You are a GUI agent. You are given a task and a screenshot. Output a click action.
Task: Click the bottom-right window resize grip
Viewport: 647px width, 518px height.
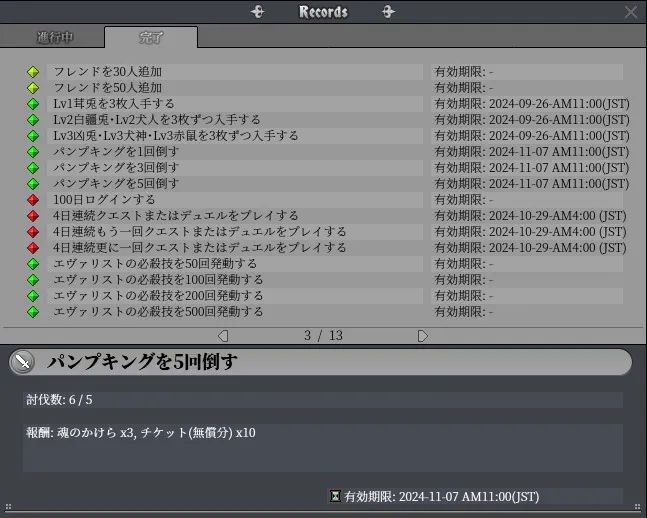click(x=638, y=507)
